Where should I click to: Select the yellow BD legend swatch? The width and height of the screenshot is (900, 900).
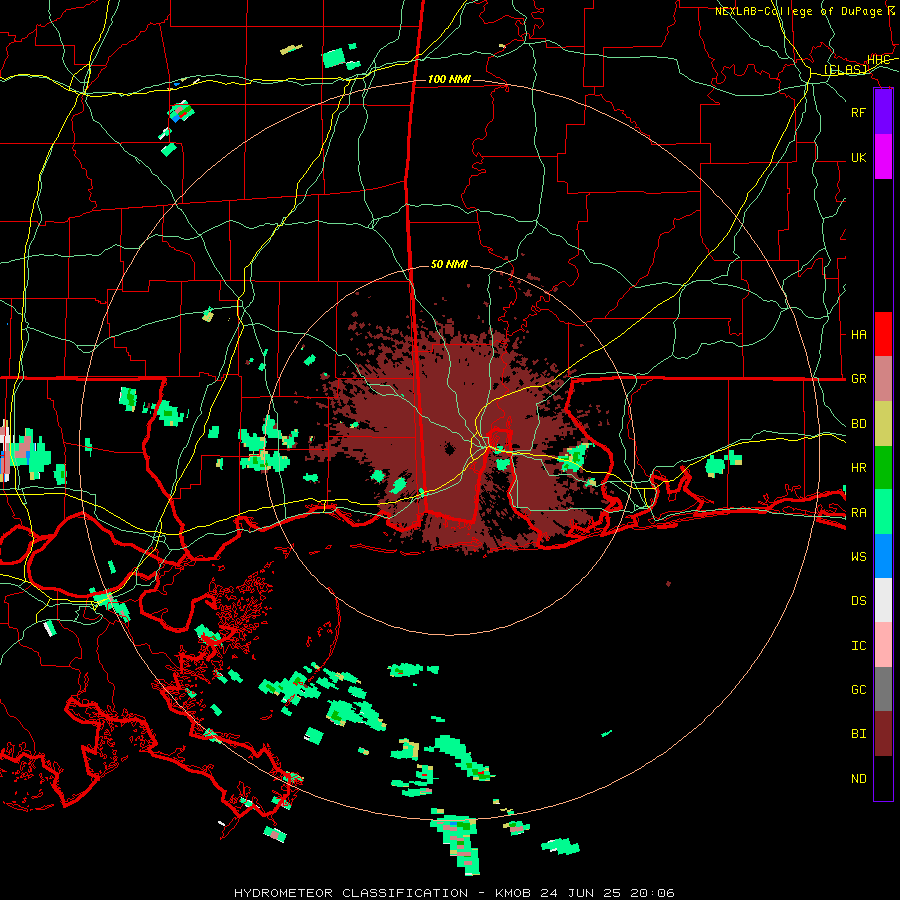(x=883, y=424)
